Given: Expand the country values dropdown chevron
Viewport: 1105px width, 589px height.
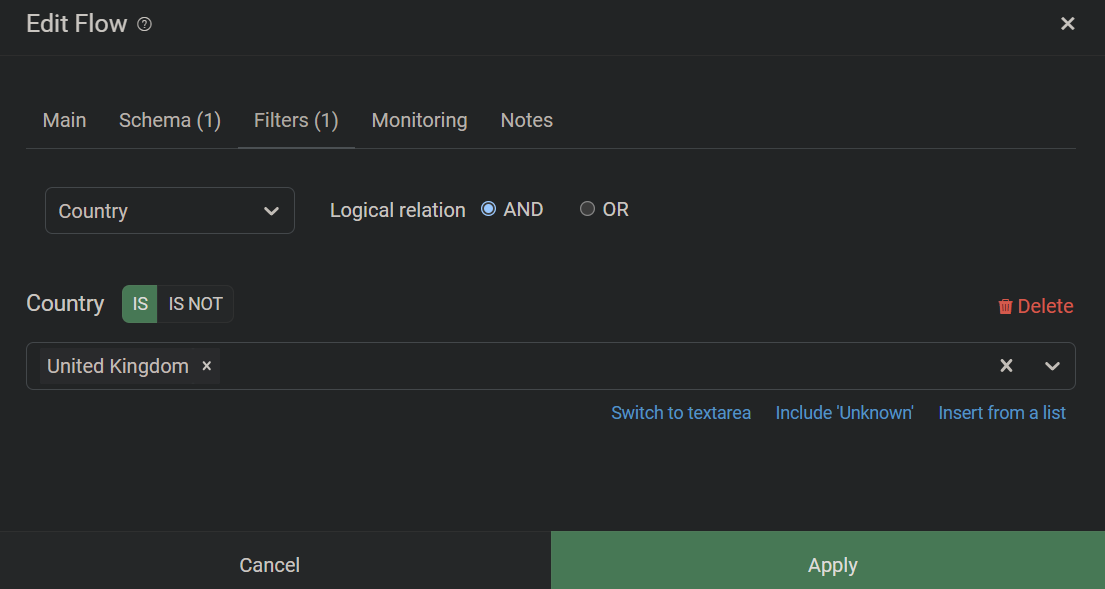Looking at the screenshot, I should click(1052, 366).
